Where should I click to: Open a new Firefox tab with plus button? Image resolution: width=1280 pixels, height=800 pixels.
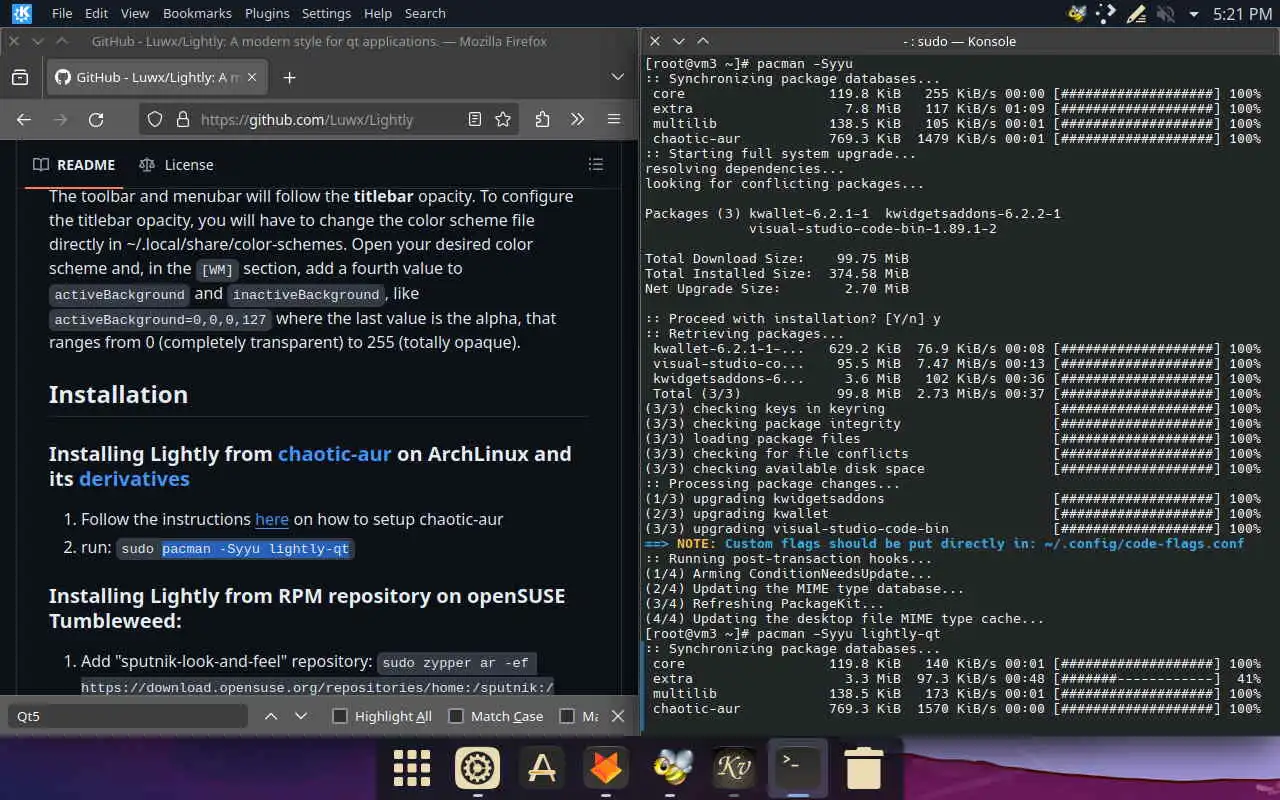(289, 77)
